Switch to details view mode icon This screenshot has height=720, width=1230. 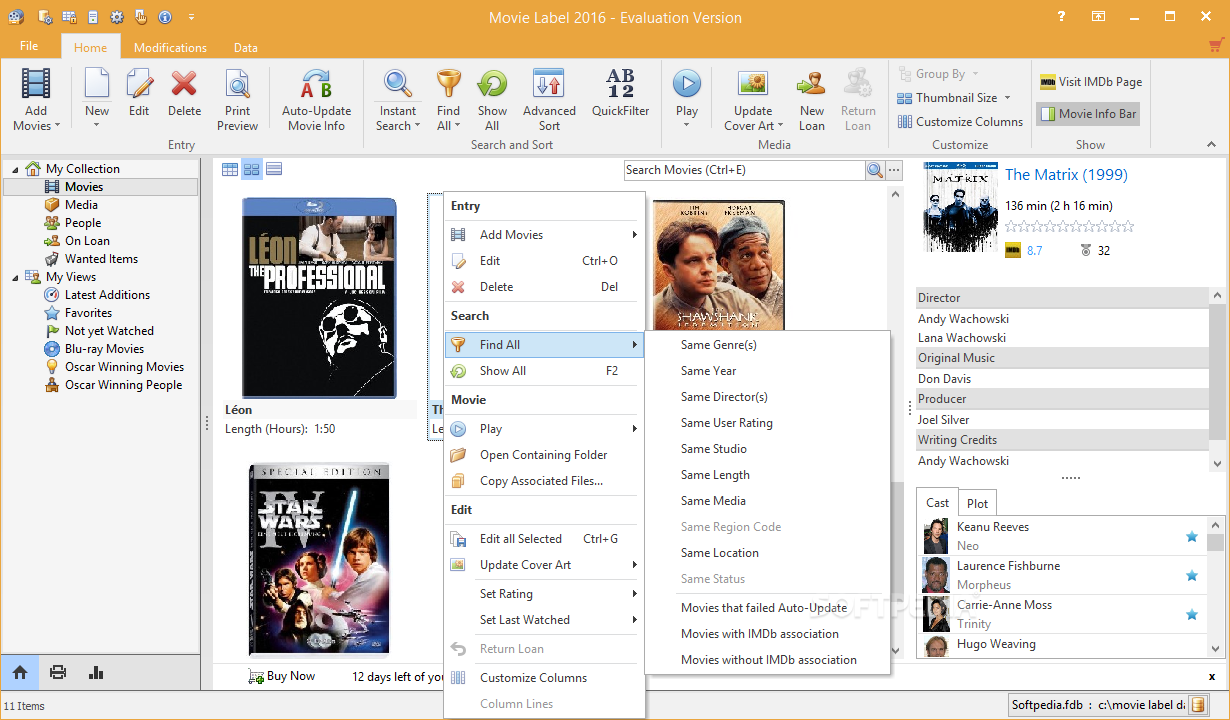[273, 169]
